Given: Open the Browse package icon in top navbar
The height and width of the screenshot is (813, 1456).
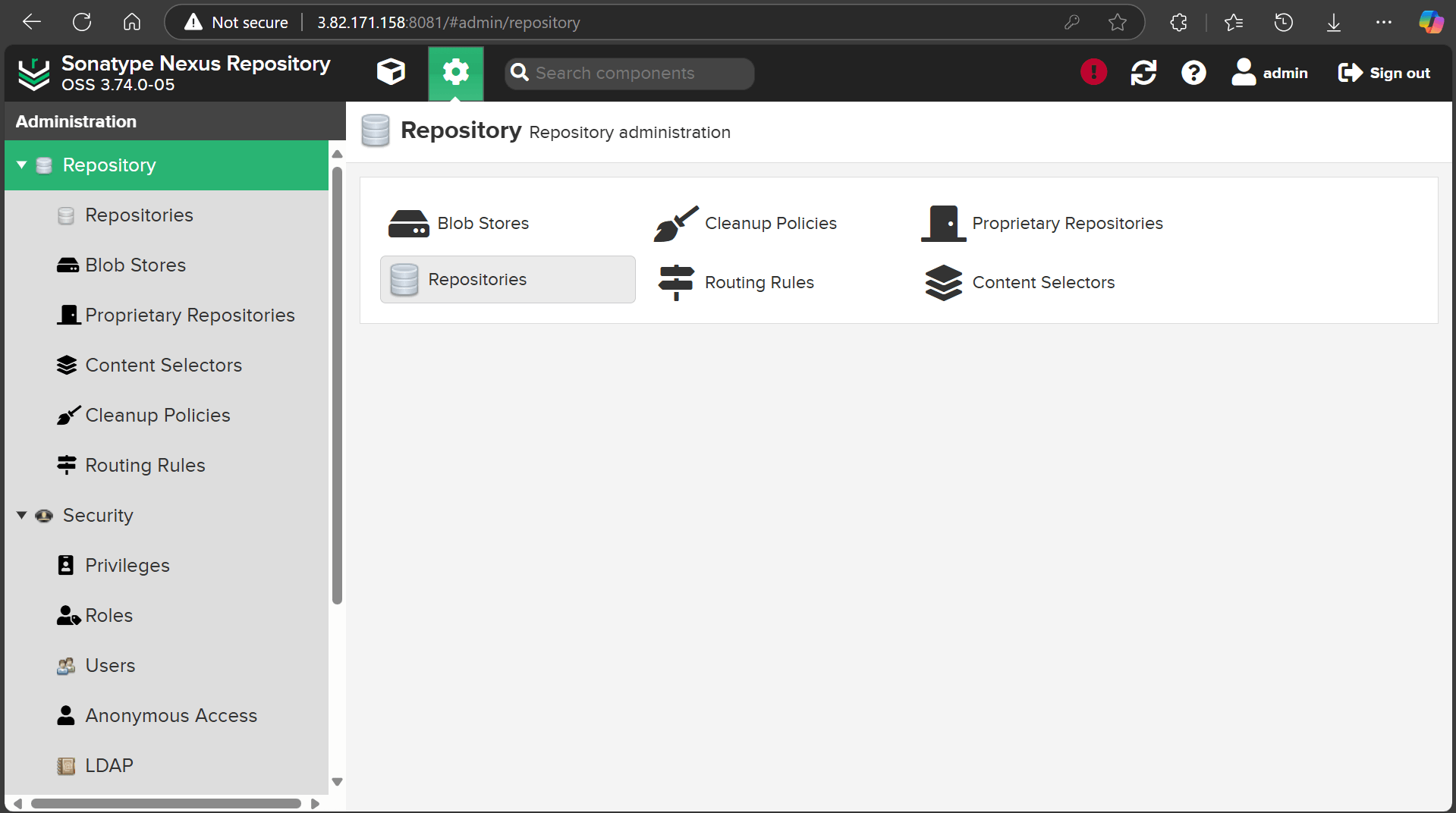Looking at the screenshot, I should coord(390,72).
